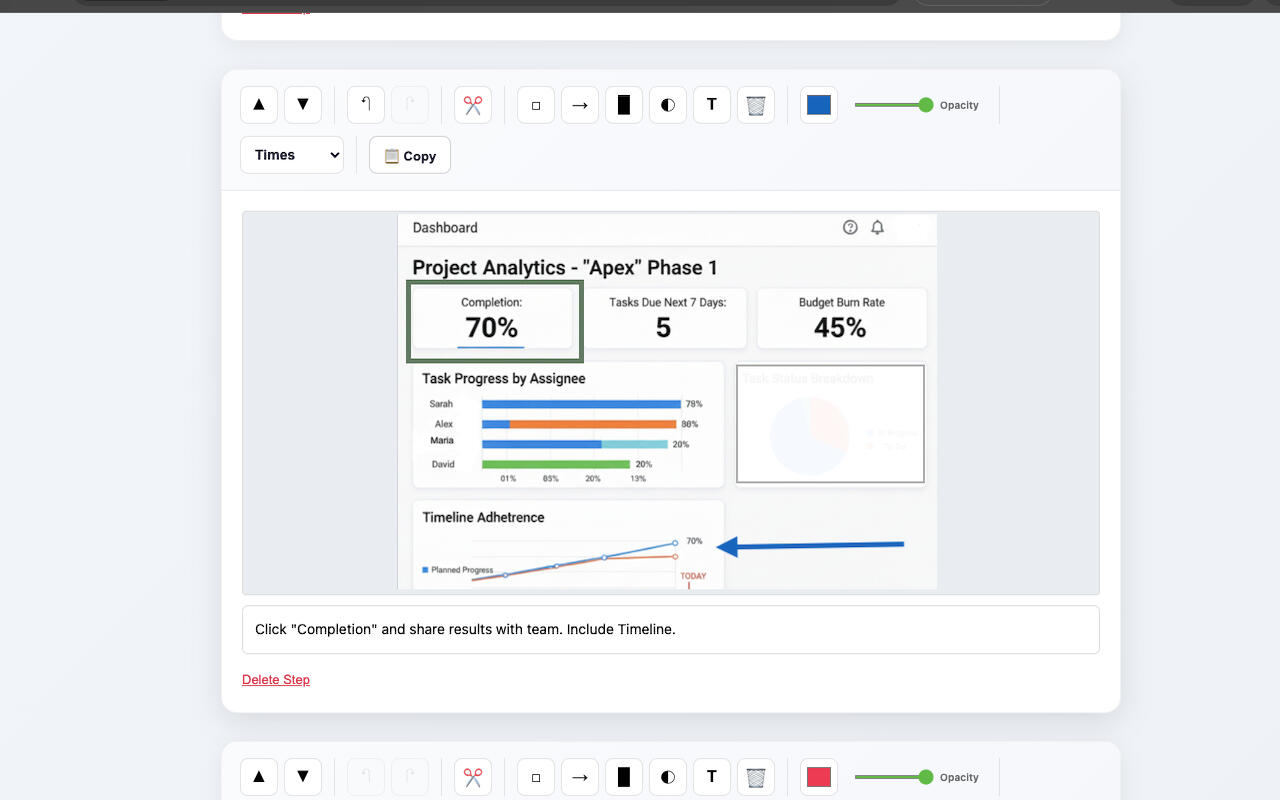Click the step description text field

coord(670,630)
